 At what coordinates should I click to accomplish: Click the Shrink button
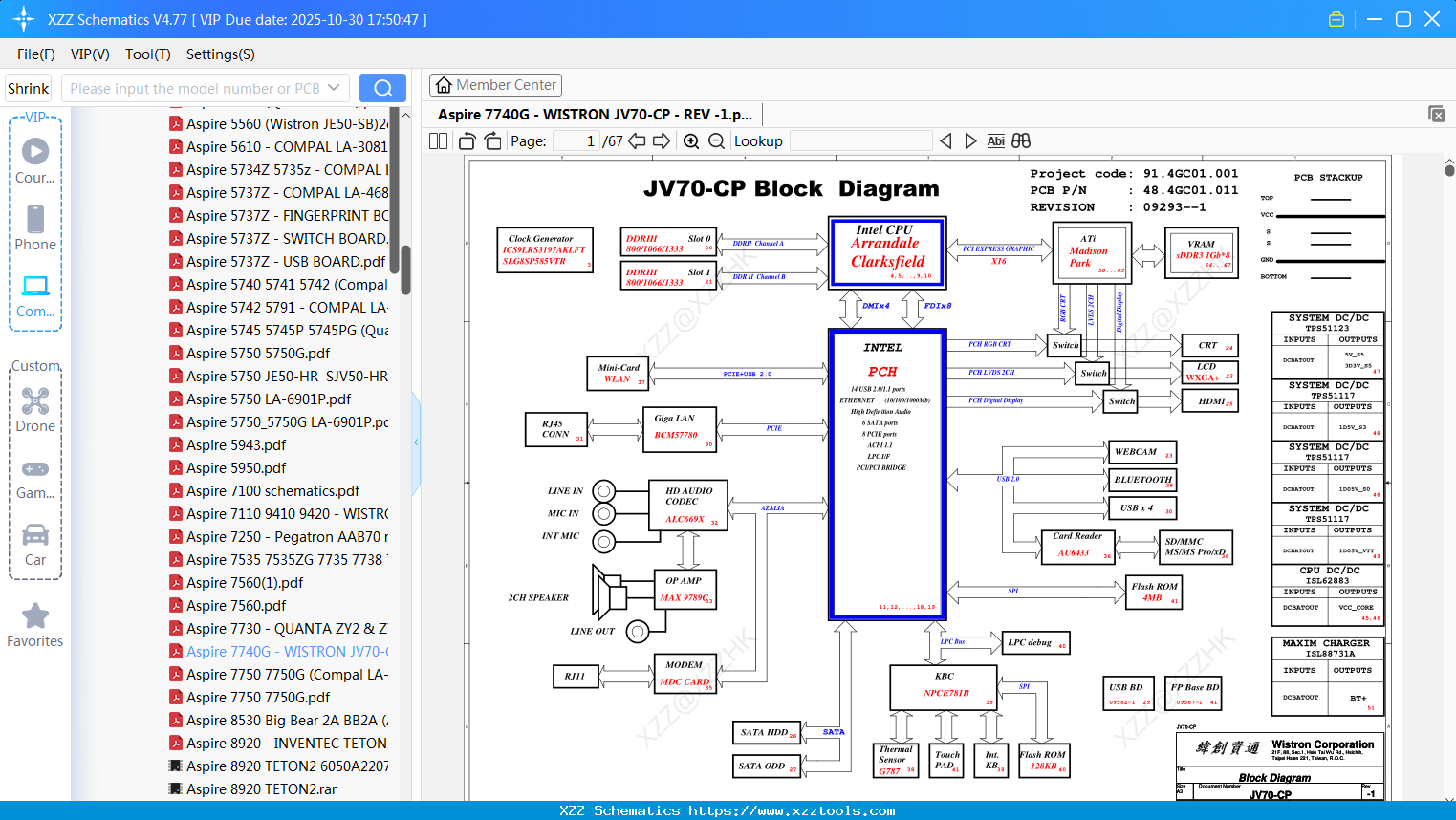point(29,88)
